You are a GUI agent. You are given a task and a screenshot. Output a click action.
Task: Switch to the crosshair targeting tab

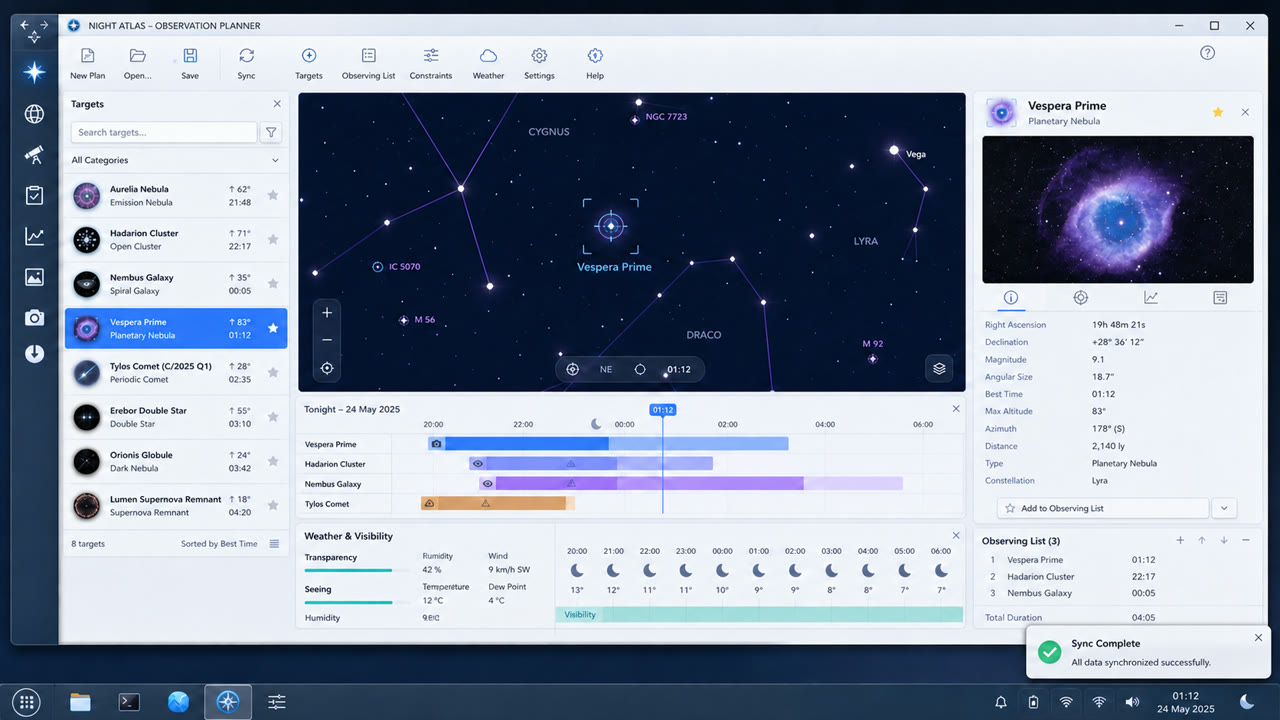tap(1081, 298)
